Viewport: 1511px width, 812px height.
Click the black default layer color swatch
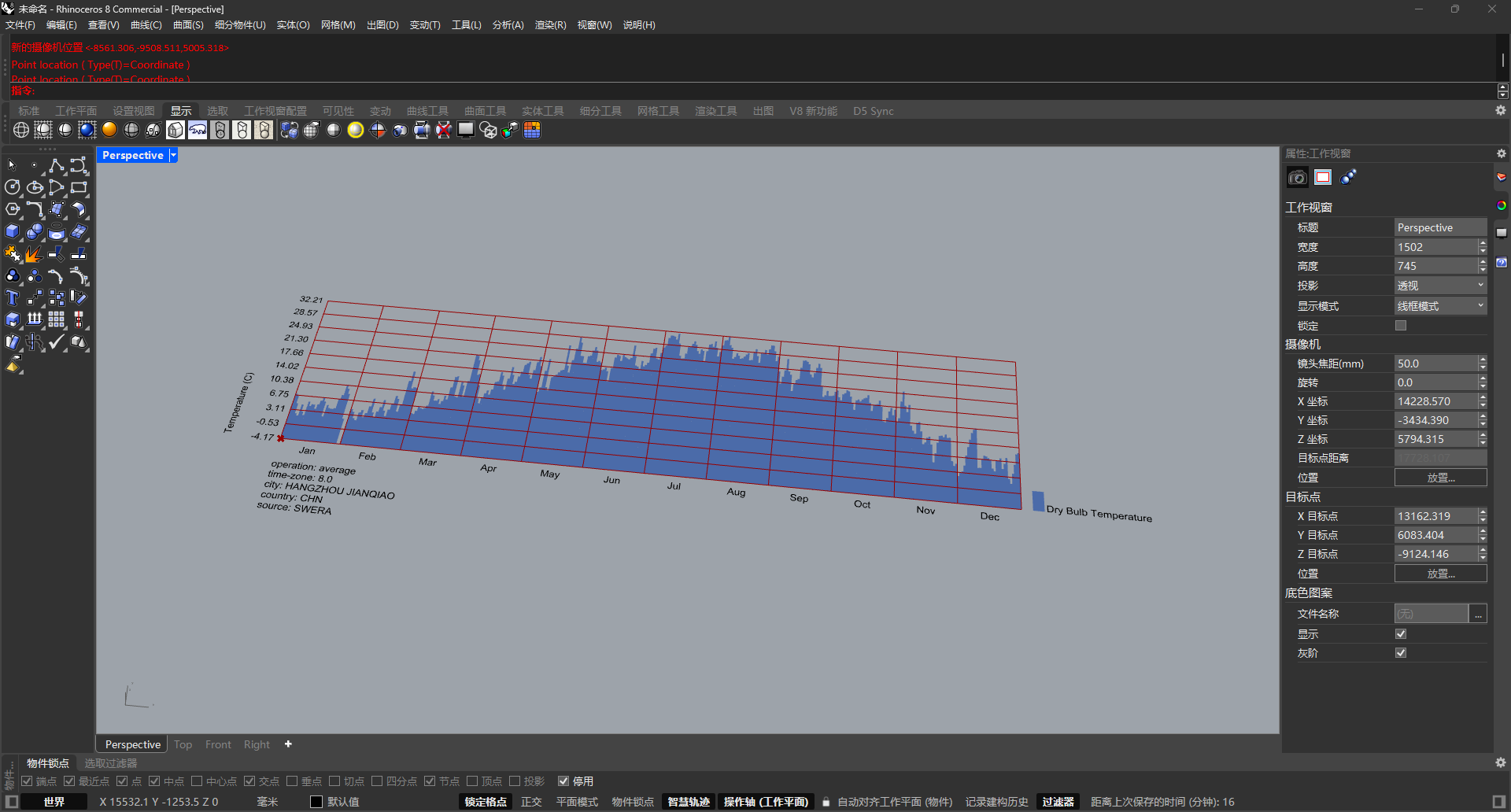tap(316, 802)
